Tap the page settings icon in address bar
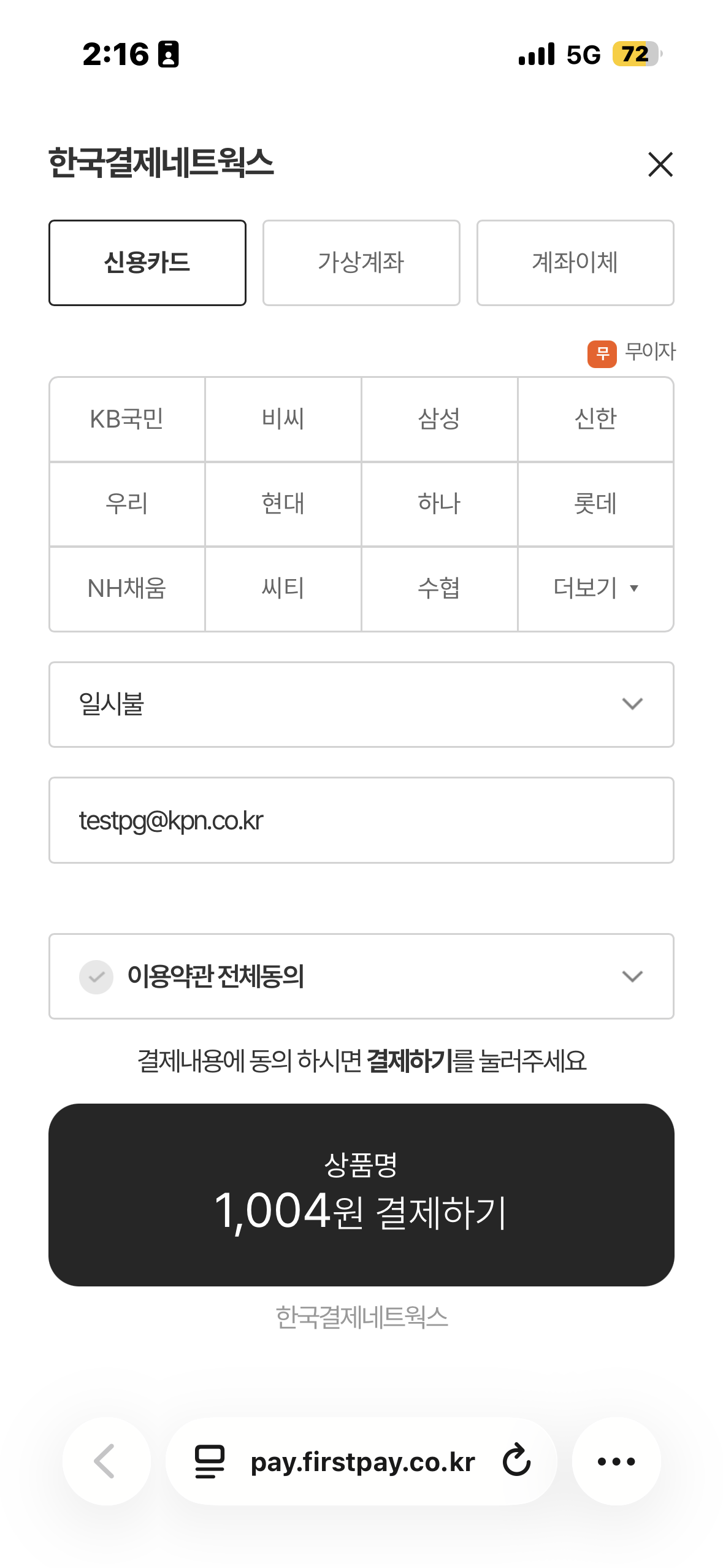 point(209,1461)
